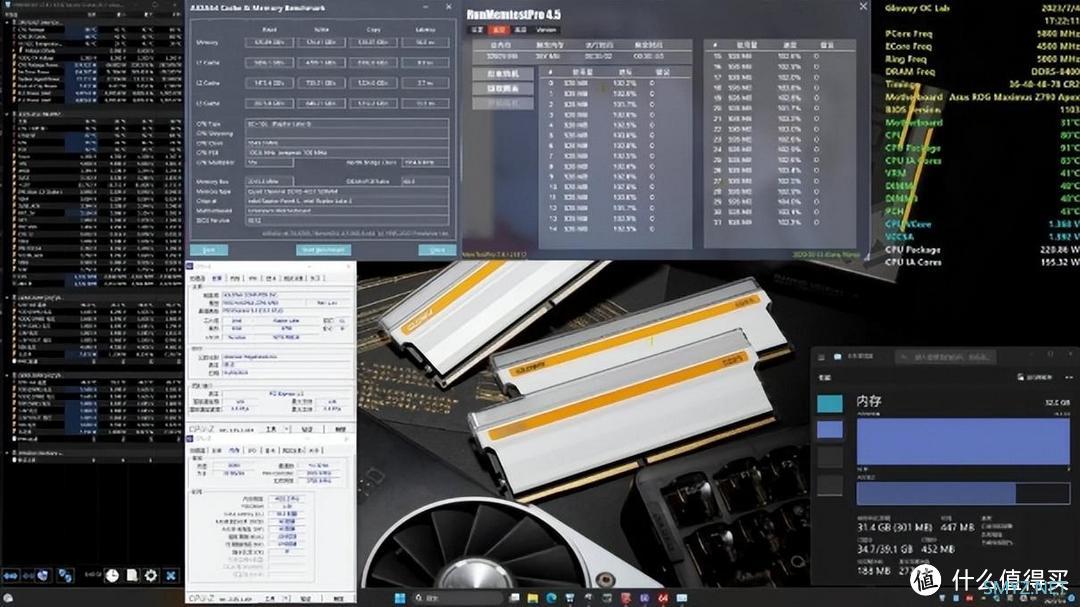Open Task Manager hamburger navigation menu

[821, 357]
